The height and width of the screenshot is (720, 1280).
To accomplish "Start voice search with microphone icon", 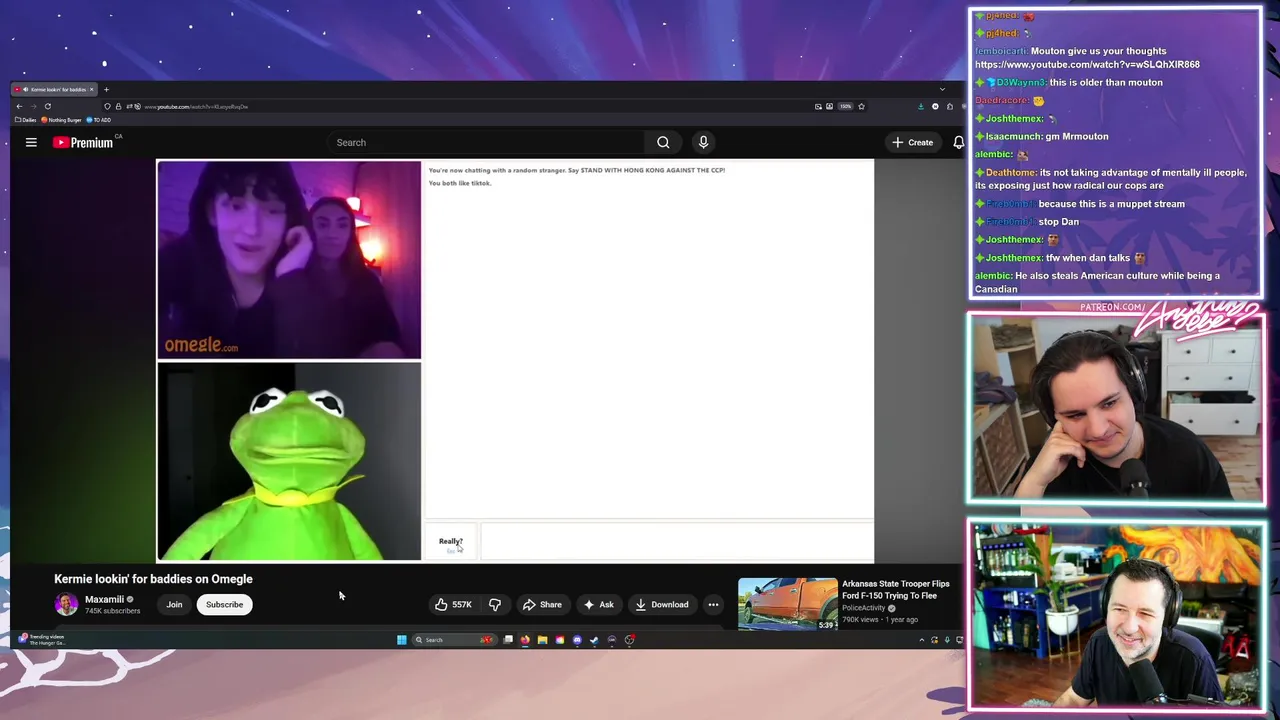I will pos(703,142).
